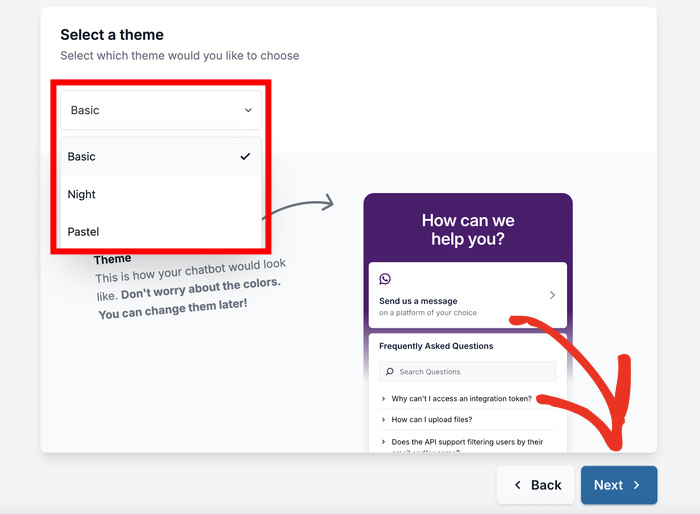The height and width of the screenshot is (514, 700).
Task: Click the theme combo box showing Basic
Action: pos(160,111)
